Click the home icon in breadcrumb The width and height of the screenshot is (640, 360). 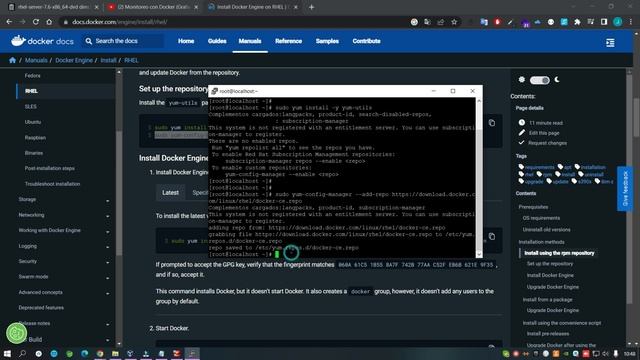(x=12, y=60)
